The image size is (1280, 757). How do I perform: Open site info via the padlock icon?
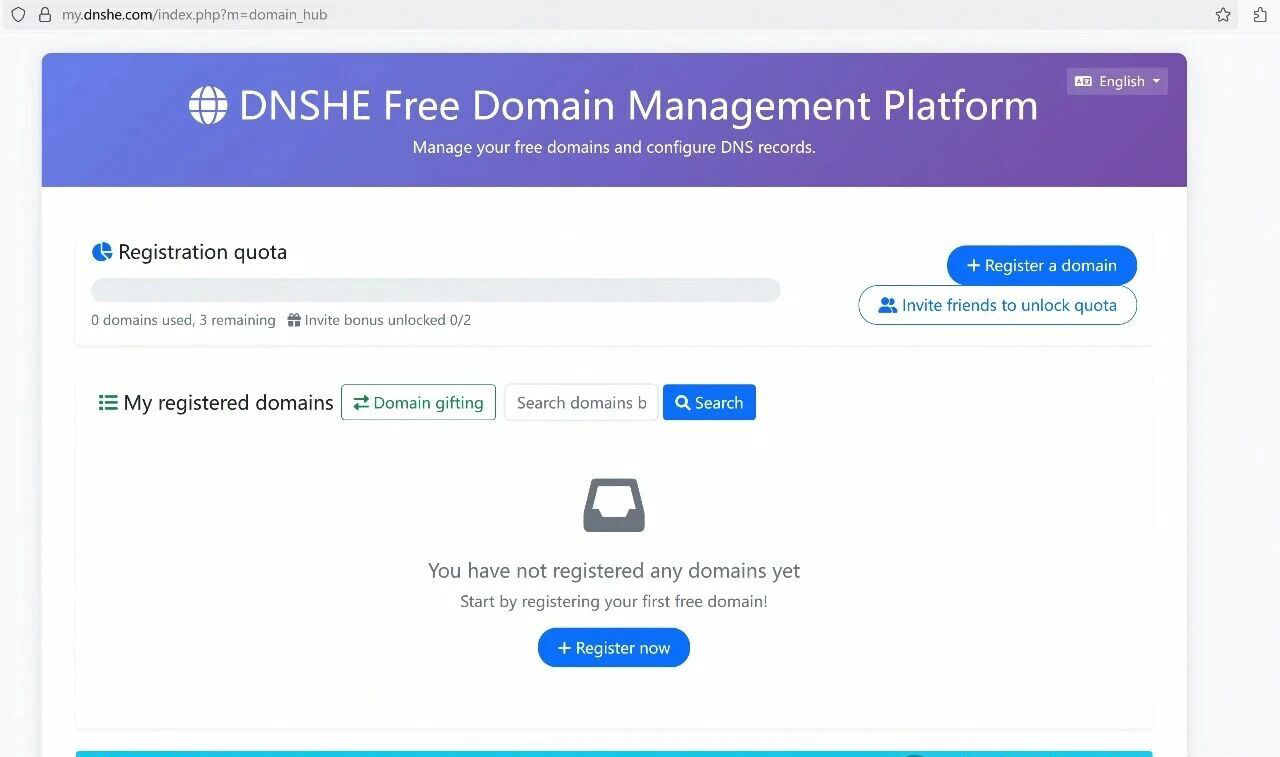pos(44,15)
